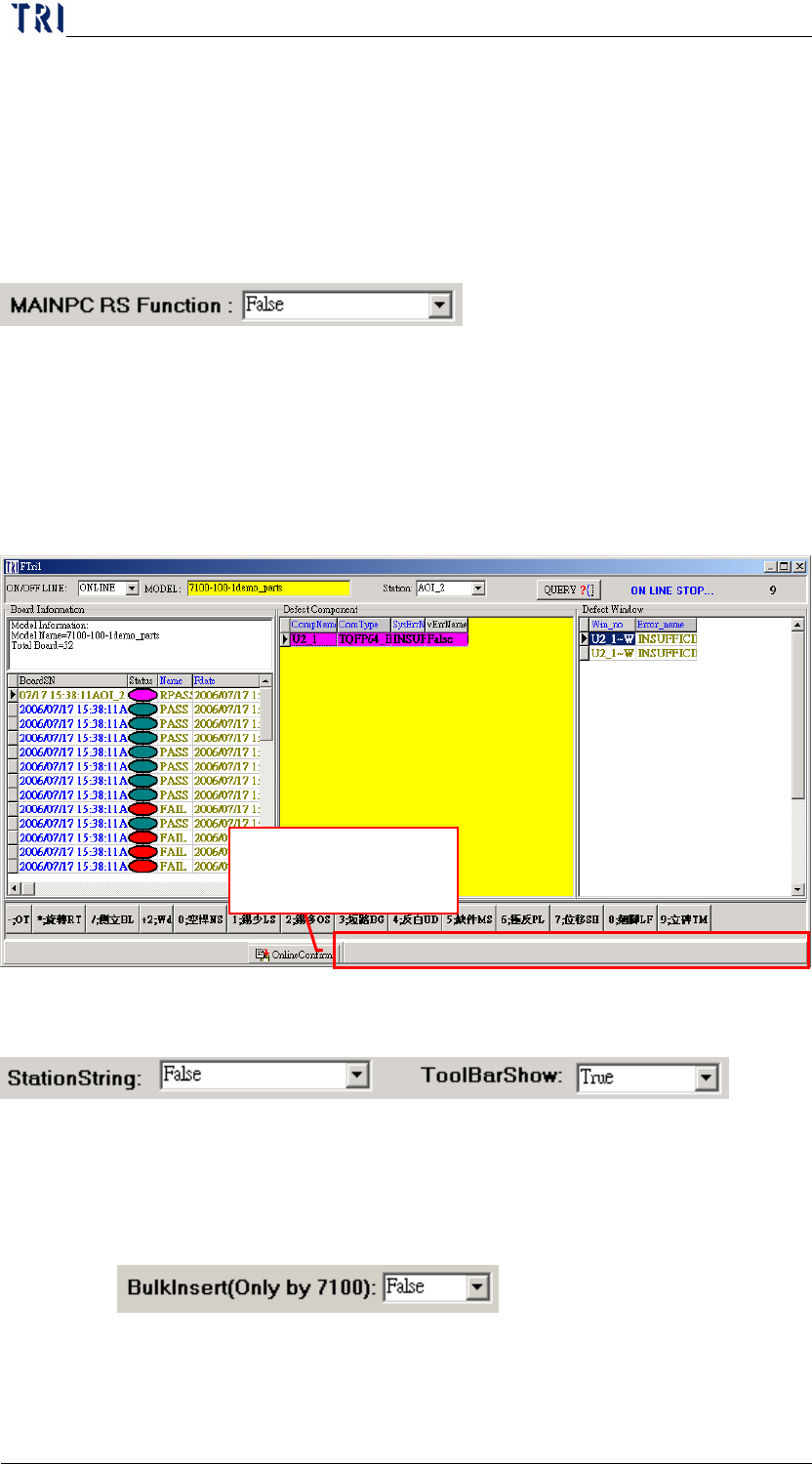Click the 3;短路BG defect button
The image size is (812, 1464).
[362, 919]
